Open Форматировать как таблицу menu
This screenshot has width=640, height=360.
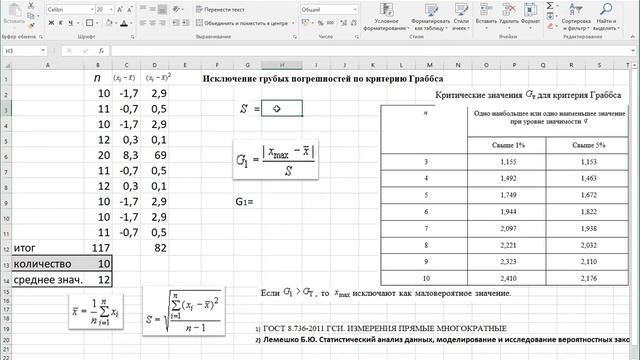pyautogui.click(x=431, y=17)
